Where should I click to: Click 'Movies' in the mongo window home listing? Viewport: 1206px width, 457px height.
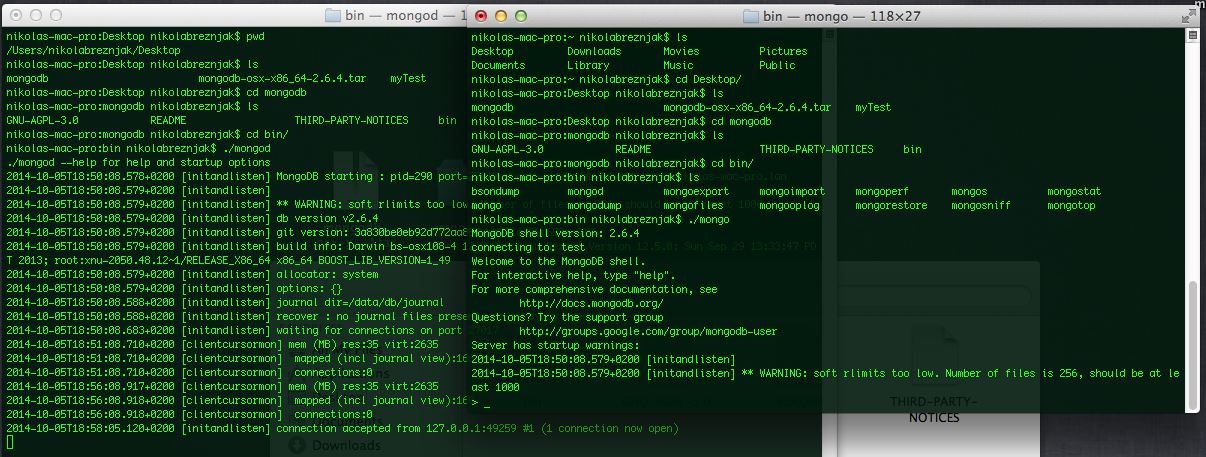681,51
